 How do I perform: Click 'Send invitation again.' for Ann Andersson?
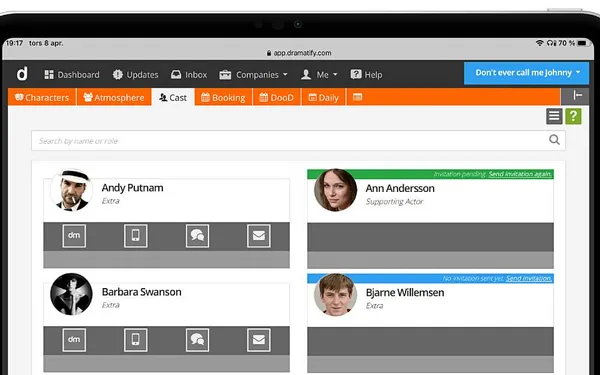click(520, 174)
